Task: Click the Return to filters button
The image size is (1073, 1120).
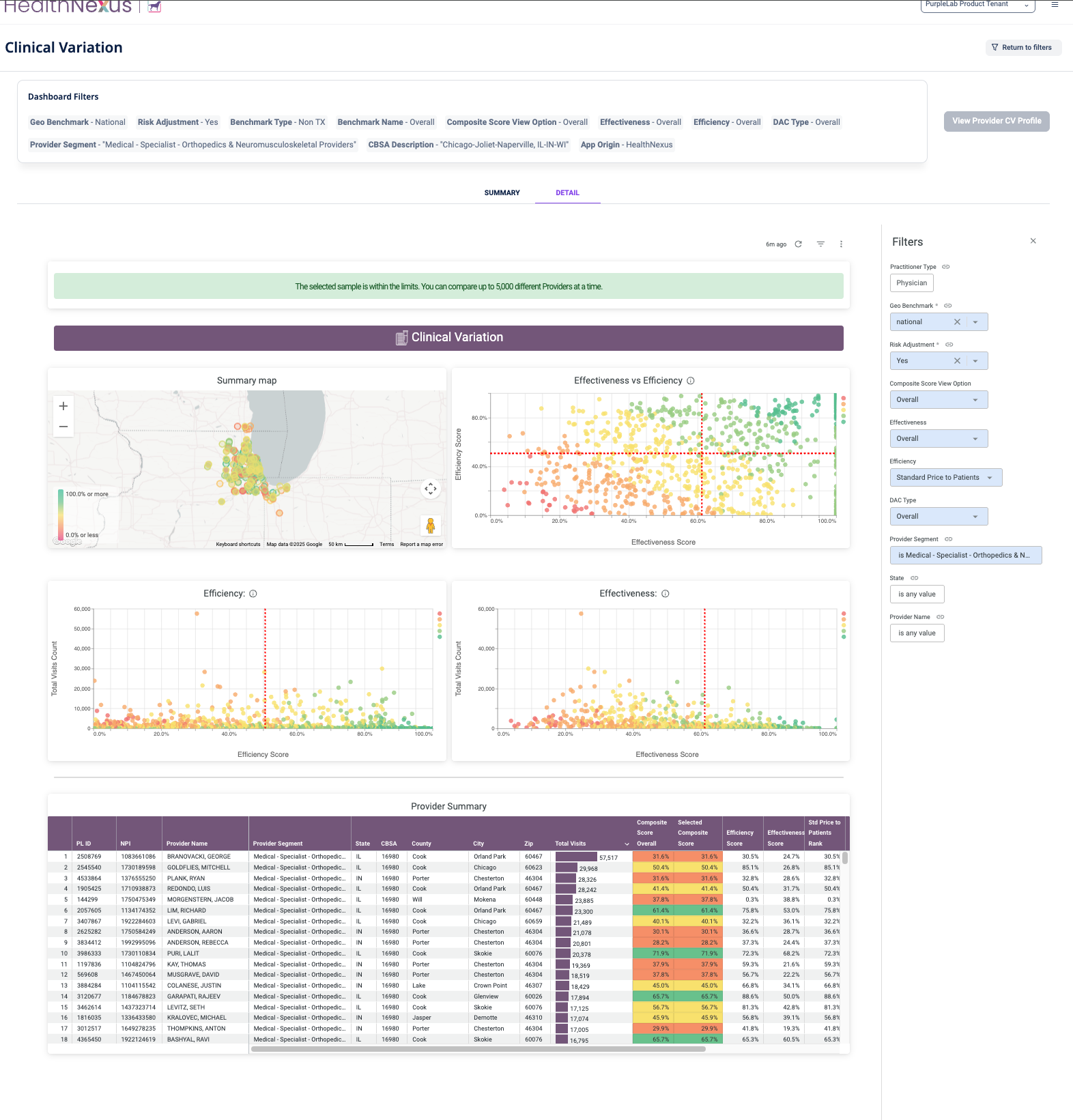Action: click(x=1023, y=48)
